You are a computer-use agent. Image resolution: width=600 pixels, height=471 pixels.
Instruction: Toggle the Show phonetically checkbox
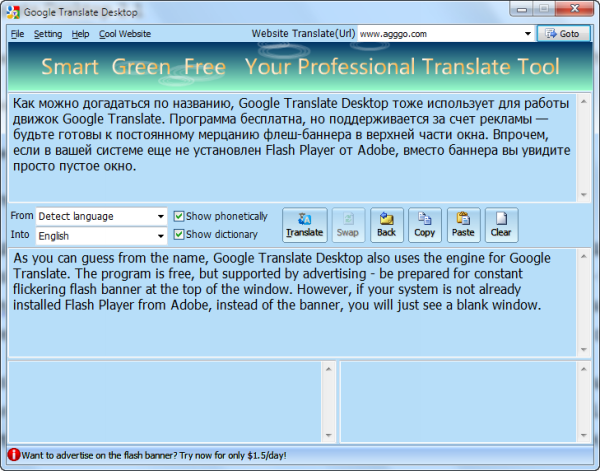click(179, 216)
